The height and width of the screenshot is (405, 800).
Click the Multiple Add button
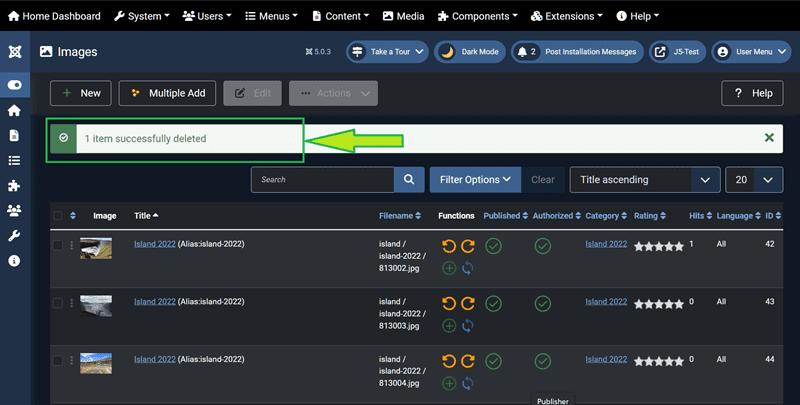pyautogui.click(x=166, y=93)
